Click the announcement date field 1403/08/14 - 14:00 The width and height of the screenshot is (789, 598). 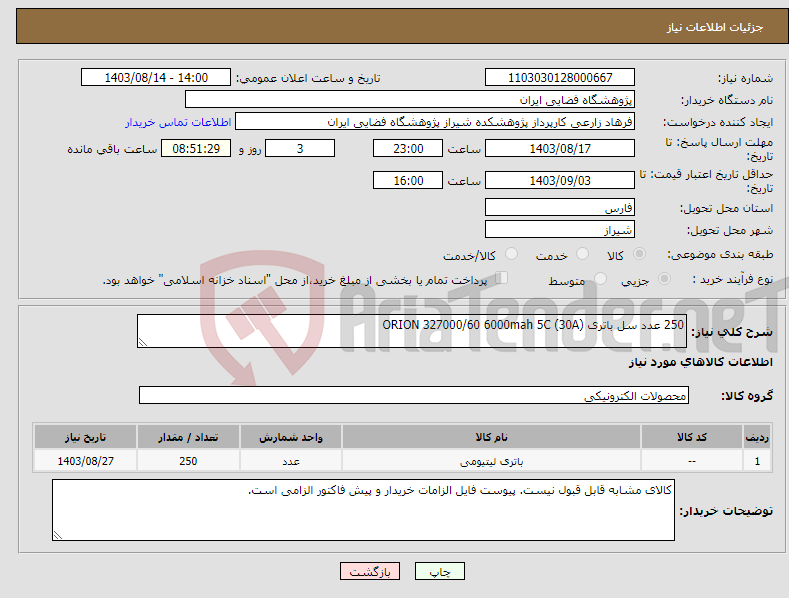[155, 78]
